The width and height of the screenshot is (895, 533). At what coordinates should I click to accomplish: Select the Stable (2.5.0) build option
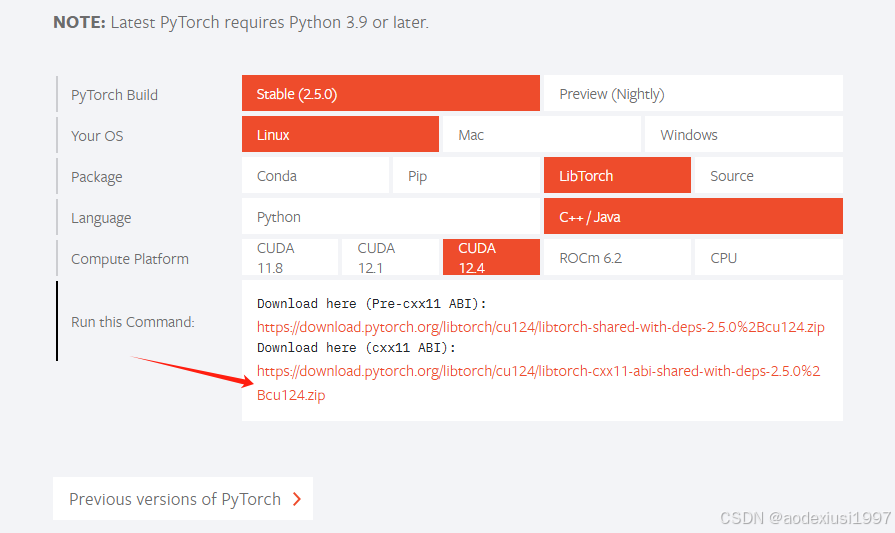(x=390, y=93)
